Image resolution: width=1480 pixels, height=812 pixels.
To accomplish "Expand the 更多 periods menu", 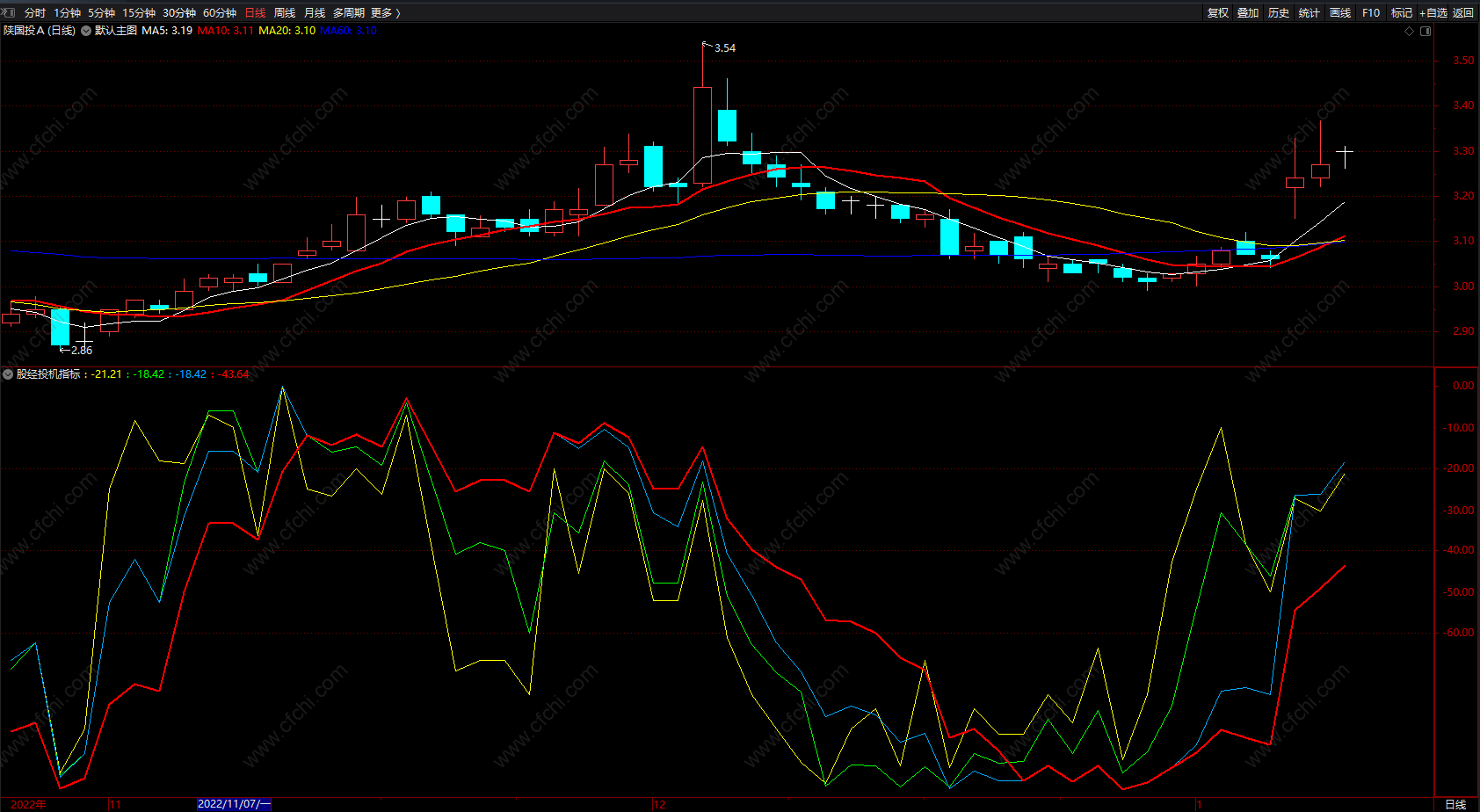I will (385, 13).
